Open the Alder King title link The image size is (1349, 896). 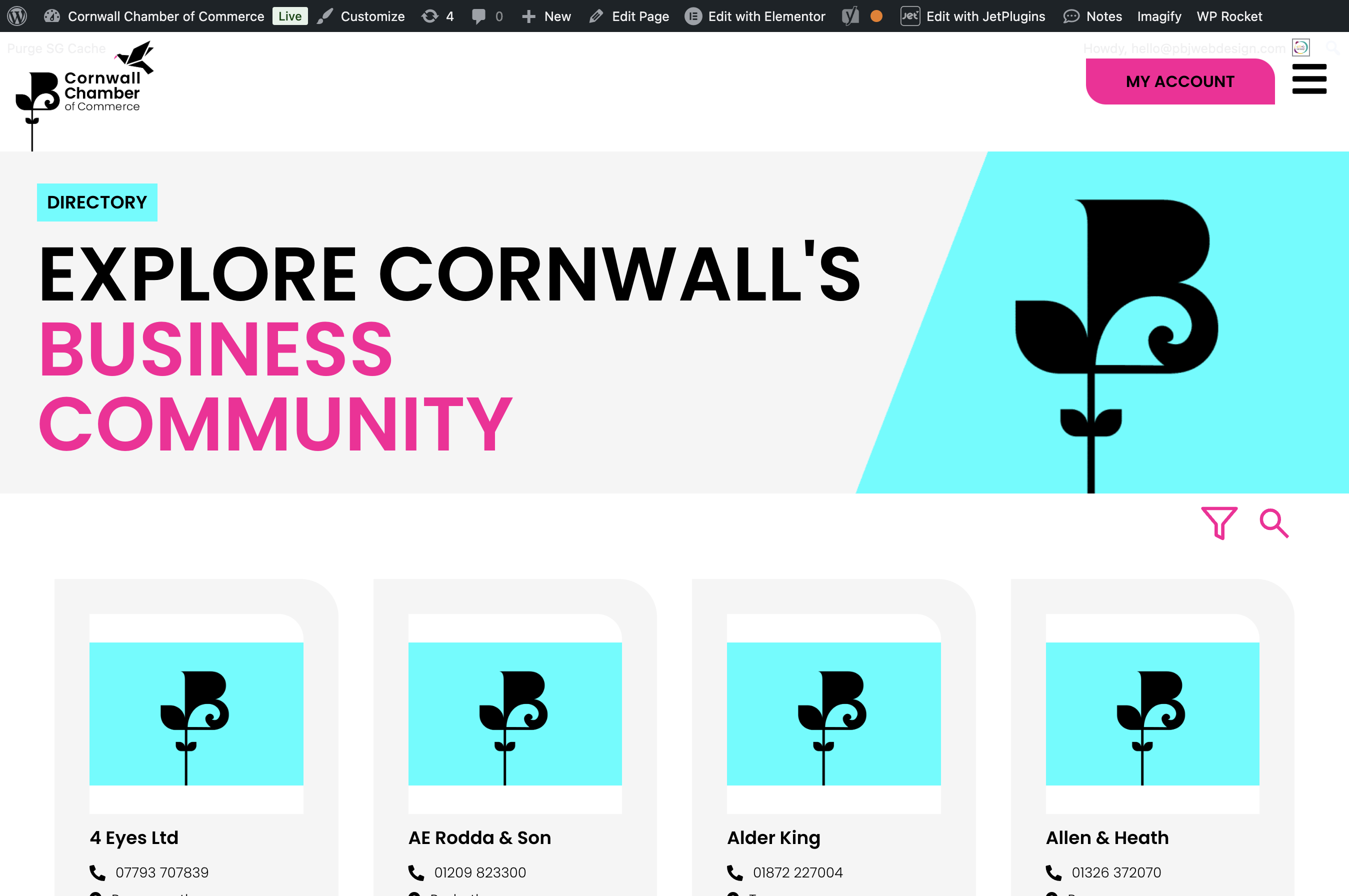773,837
